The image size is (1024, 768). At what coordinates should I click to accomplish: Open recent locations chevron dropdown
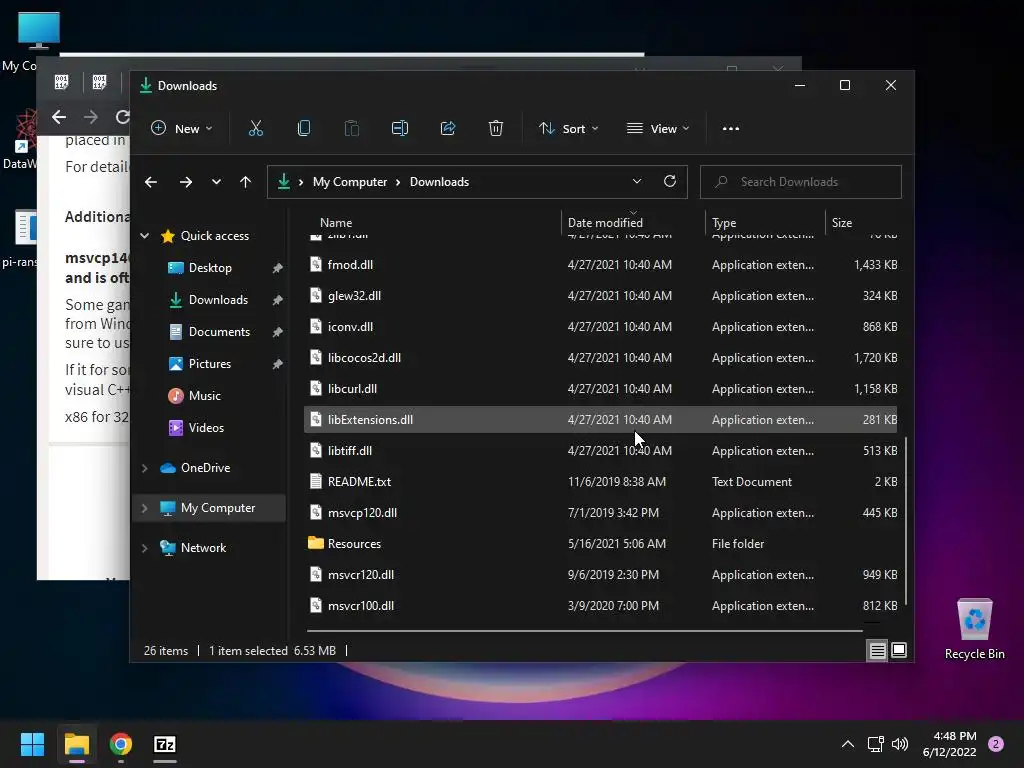pyautogui.click(x=216, y=182)
